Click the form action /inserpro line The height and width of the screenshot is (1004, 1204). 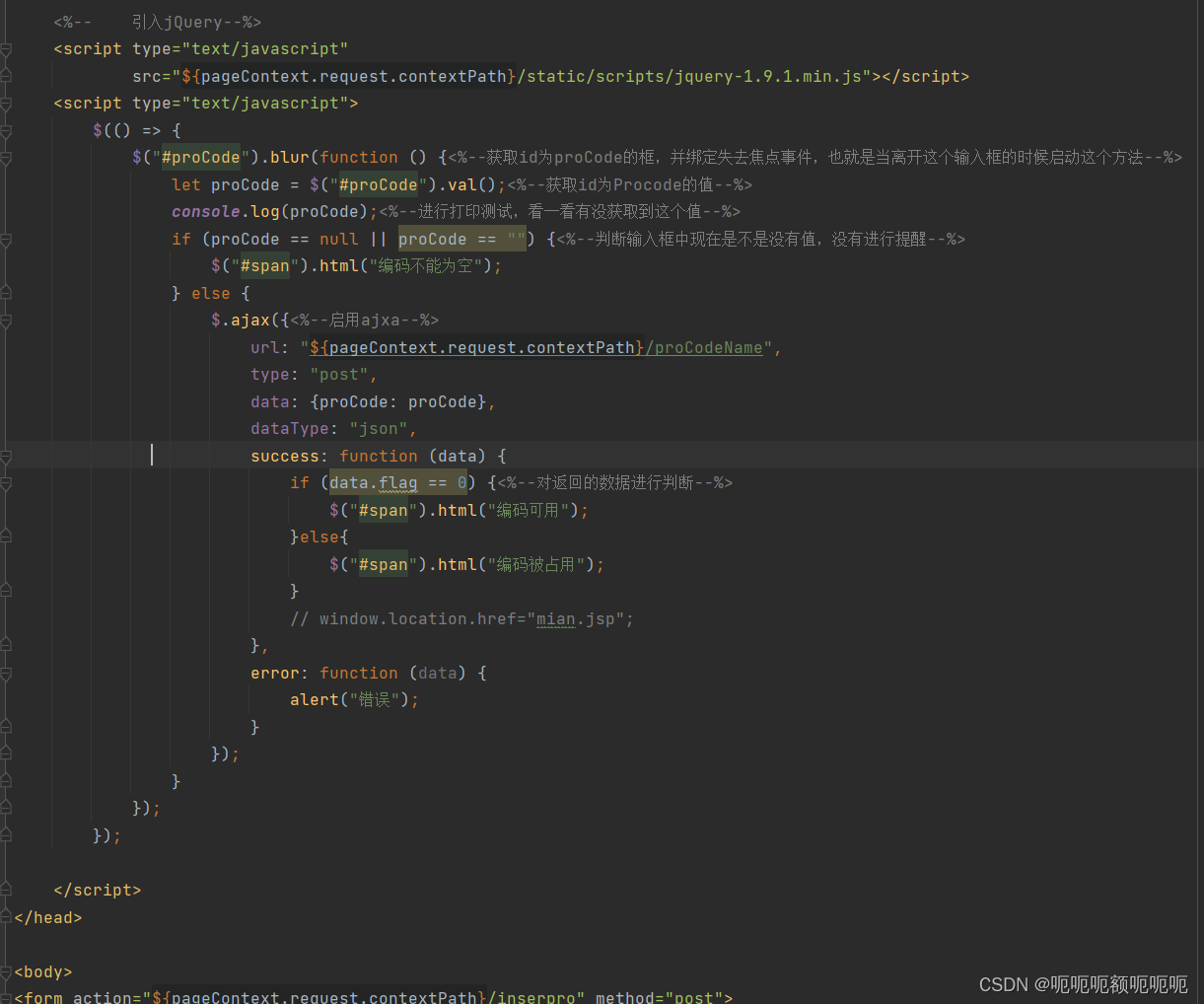point(374,995)
